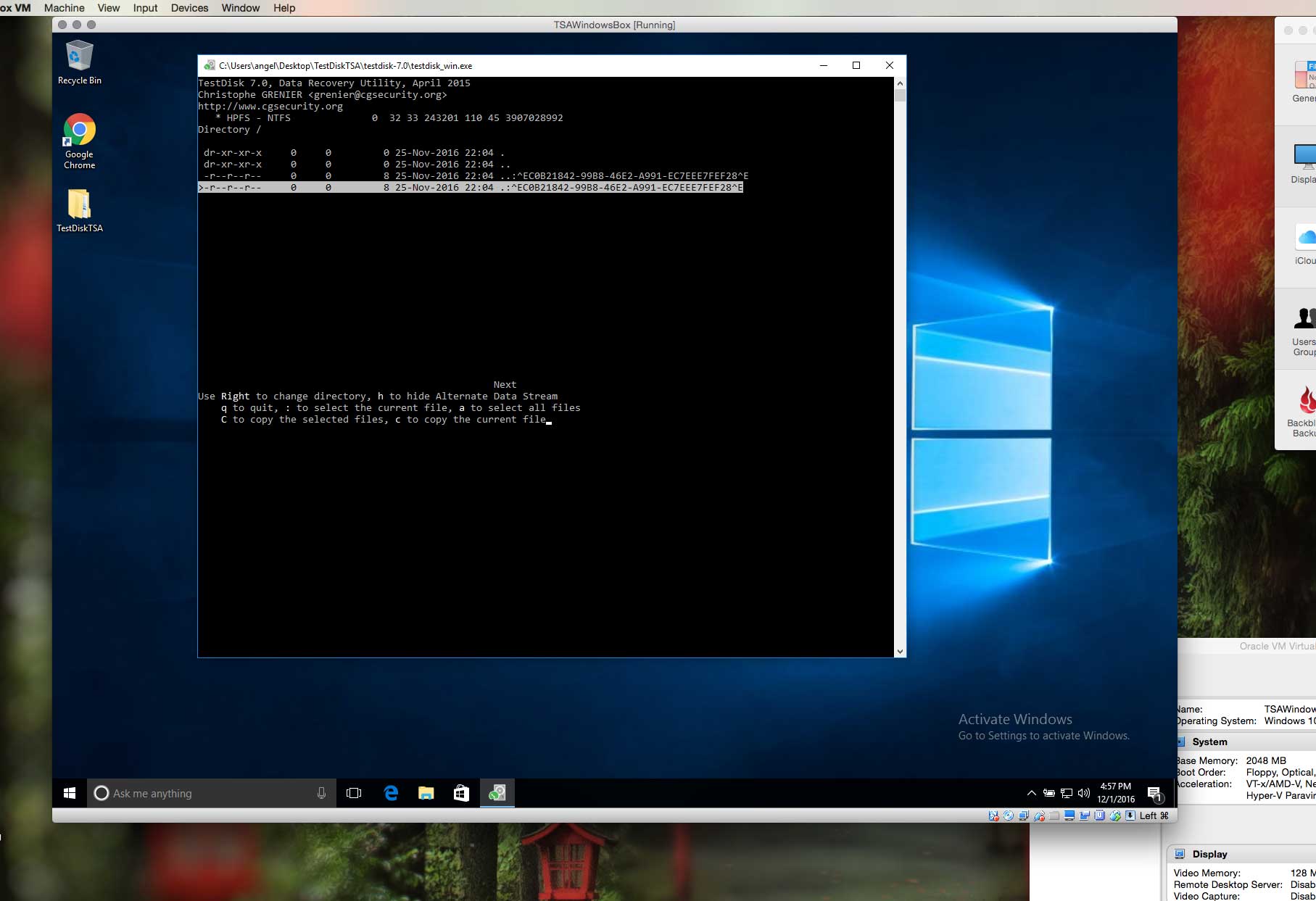The image size is (1316, 901).
Task: Click the Next option in TestDisk
Action: tap(505, 384)
